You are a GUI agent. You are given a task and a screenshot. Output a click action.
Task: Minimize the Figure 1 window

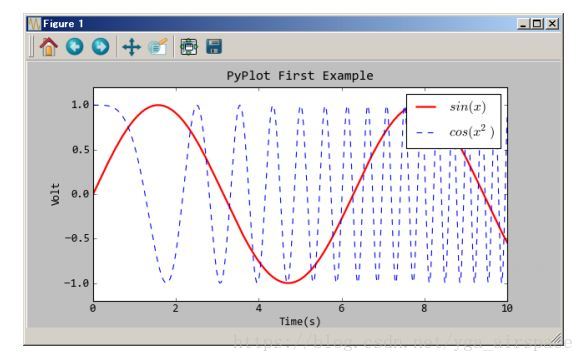click(523, 24)
